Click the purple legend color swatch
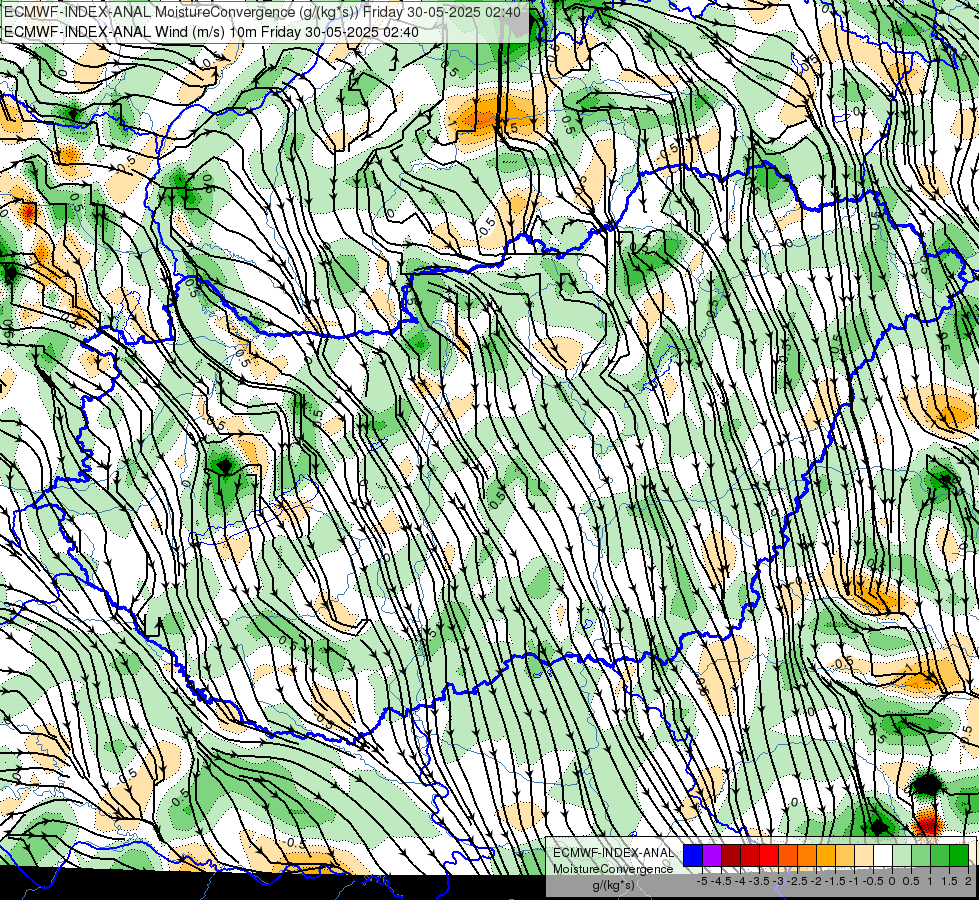Screen dimensions: 979x900 [712, 856]
